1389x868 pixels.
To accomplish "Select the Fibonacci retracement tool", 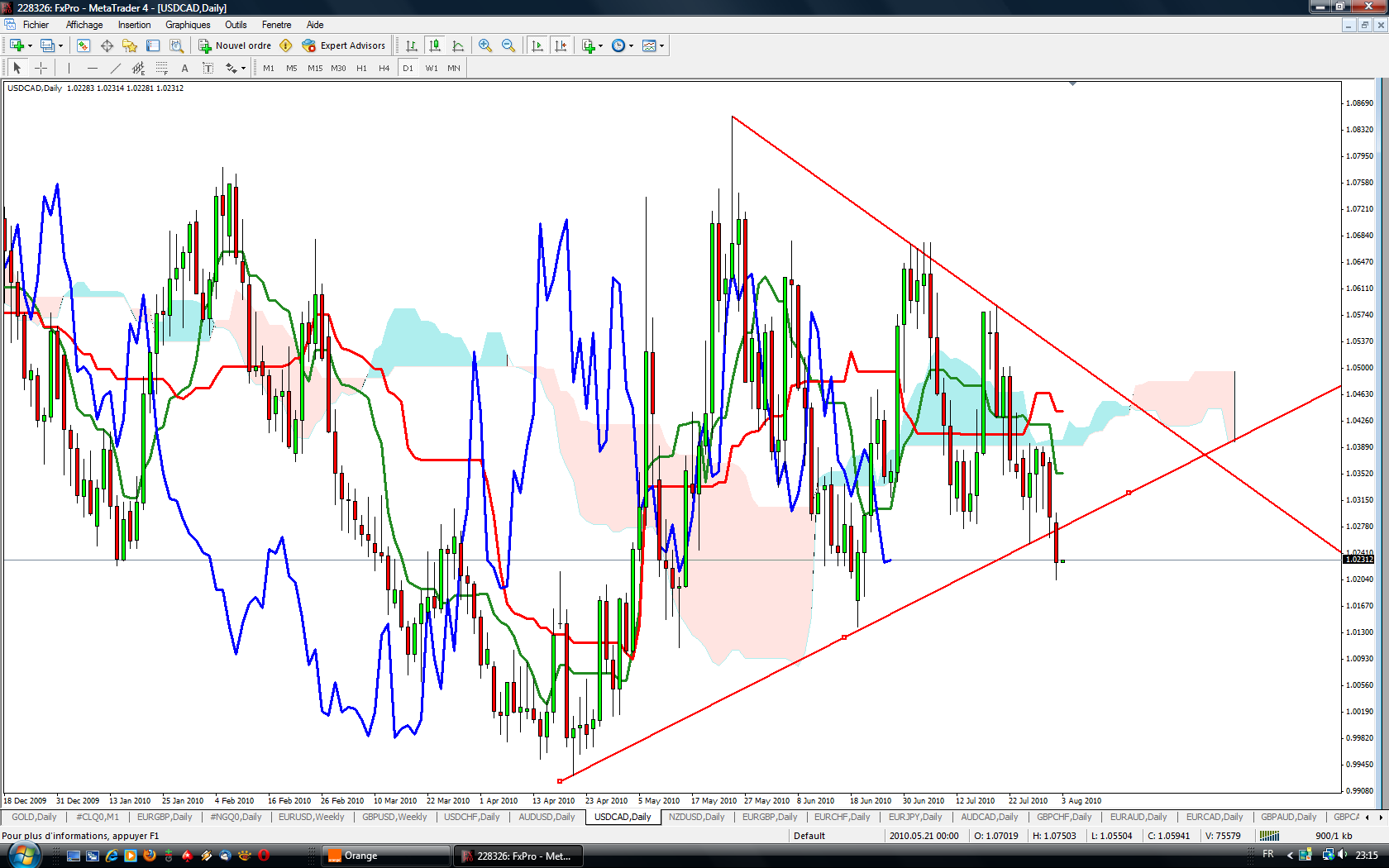I will click(x=162, y=68).
